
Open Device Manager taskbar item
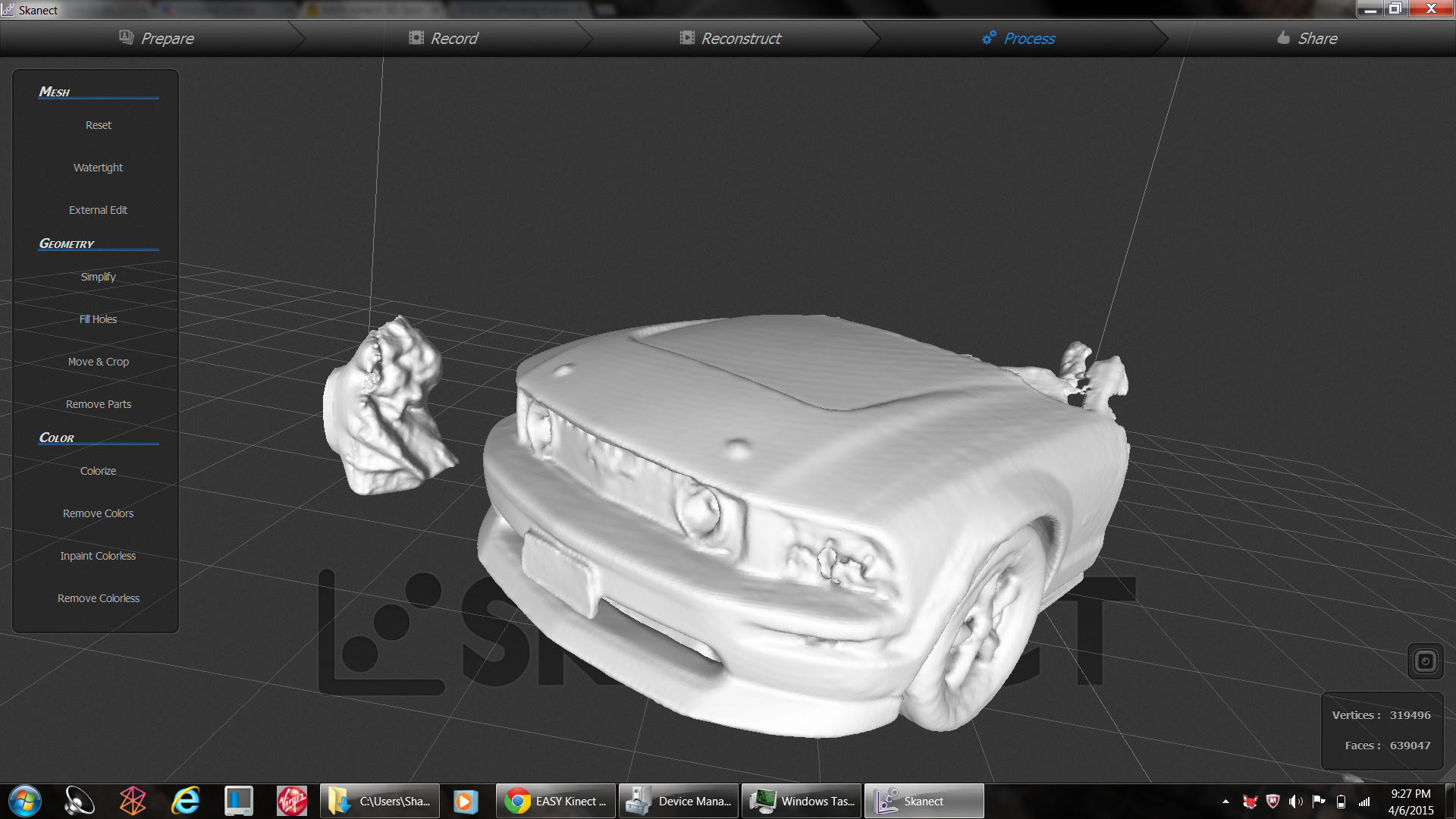pos(678,801)
